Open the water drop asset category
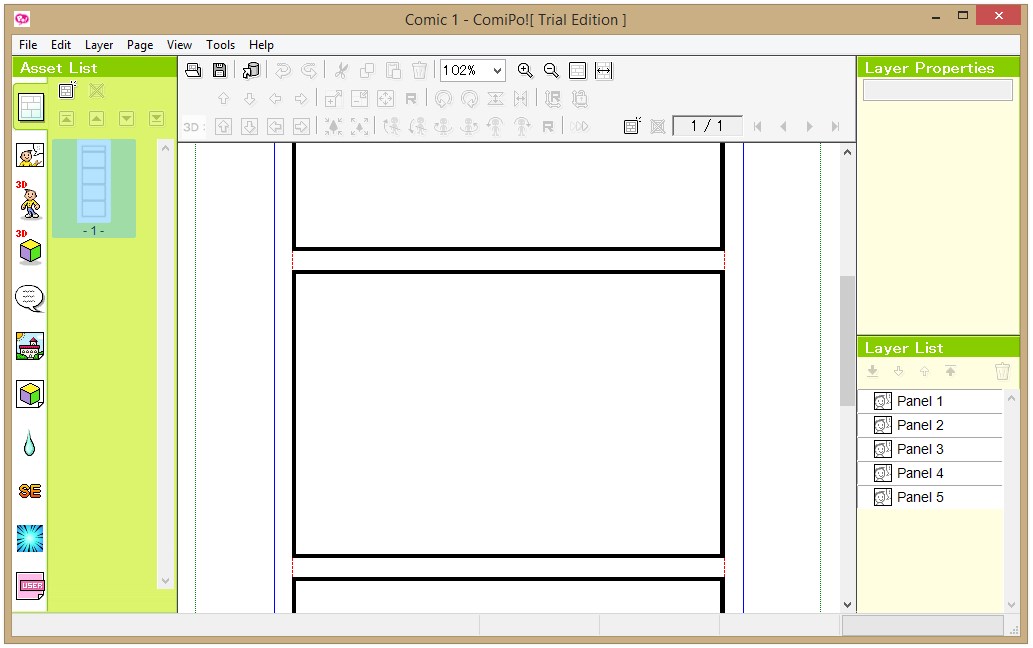1033x648 pixels. click(30, 443)
